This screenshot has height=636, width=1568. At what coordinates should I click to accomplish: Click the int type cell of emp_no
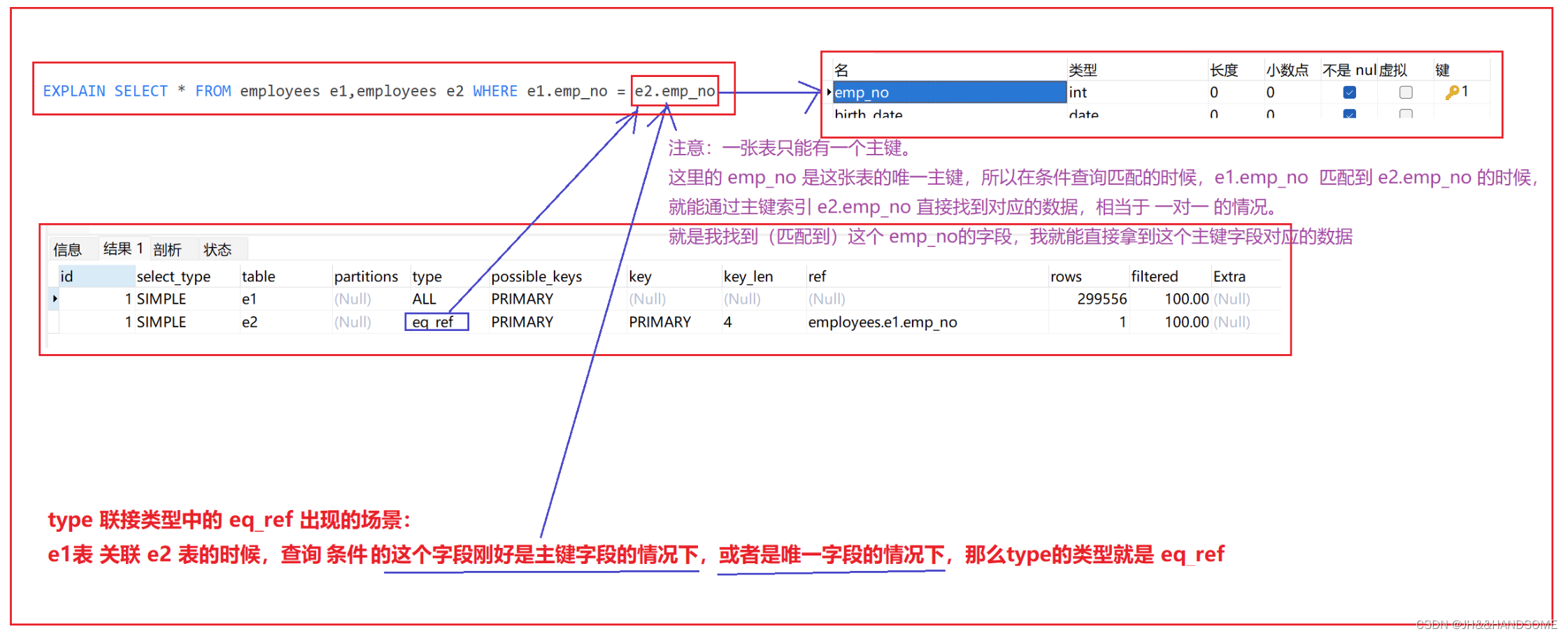tap(1136, 92)
